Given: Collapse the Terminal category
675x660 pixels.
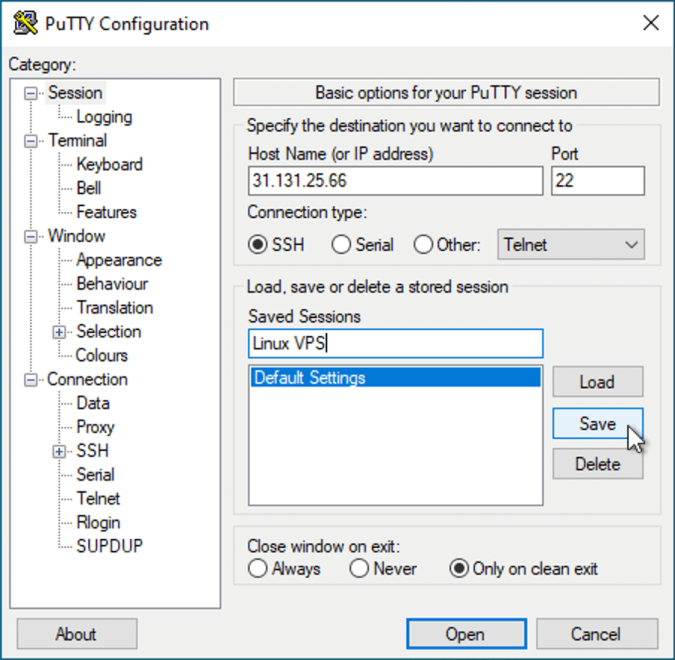Looking at the screenshot, I should tap(31, 141).
